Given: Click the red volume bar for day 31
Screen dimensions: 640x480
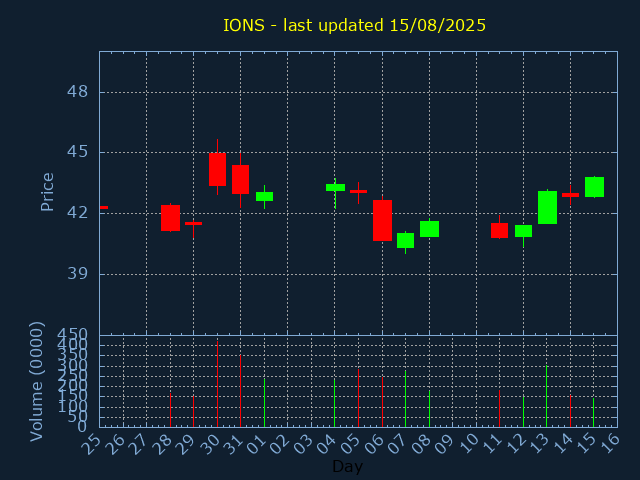Looking at the screenshot, I should coord(240,391).
